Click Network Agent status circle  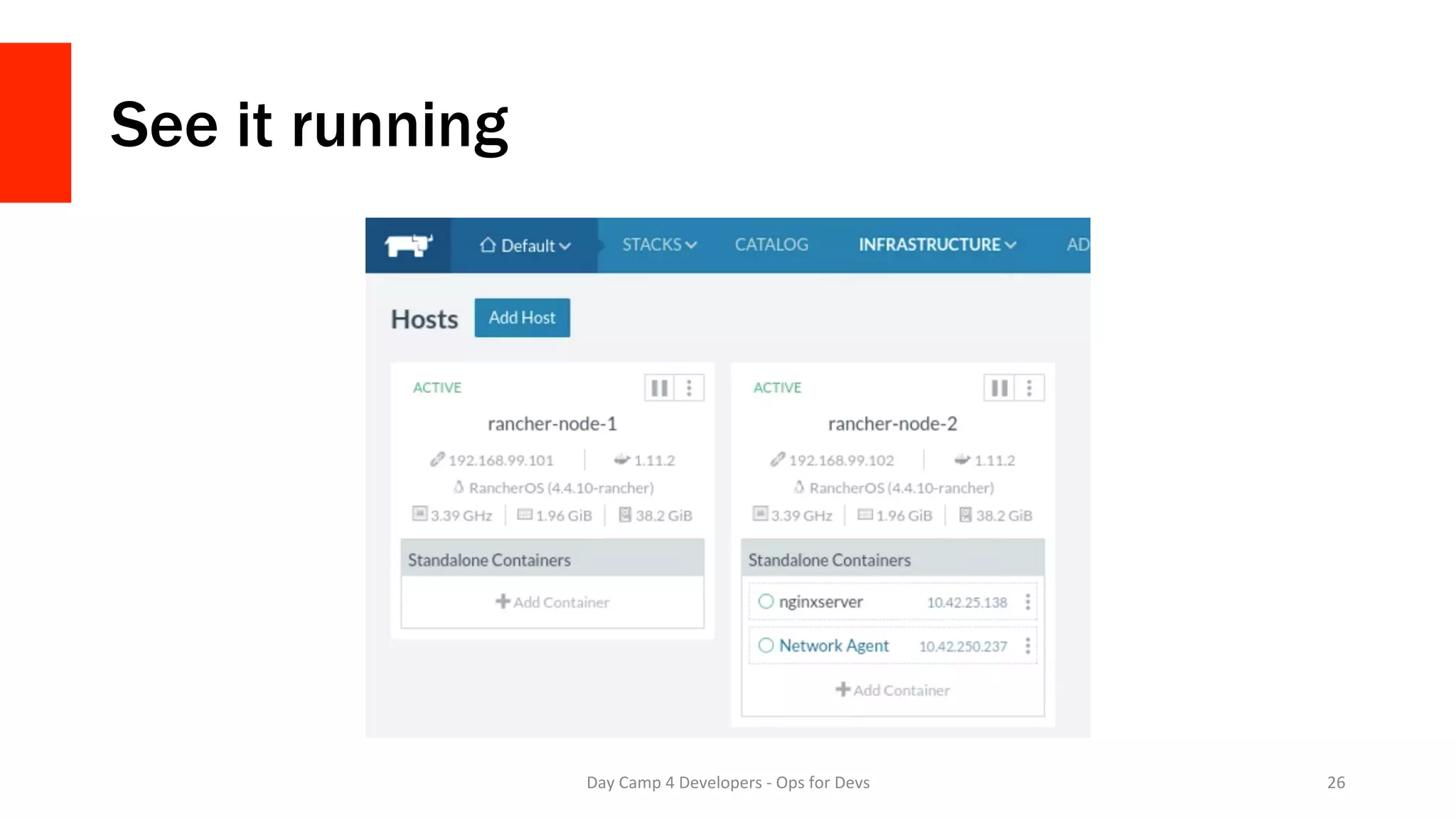pos(766,646)
